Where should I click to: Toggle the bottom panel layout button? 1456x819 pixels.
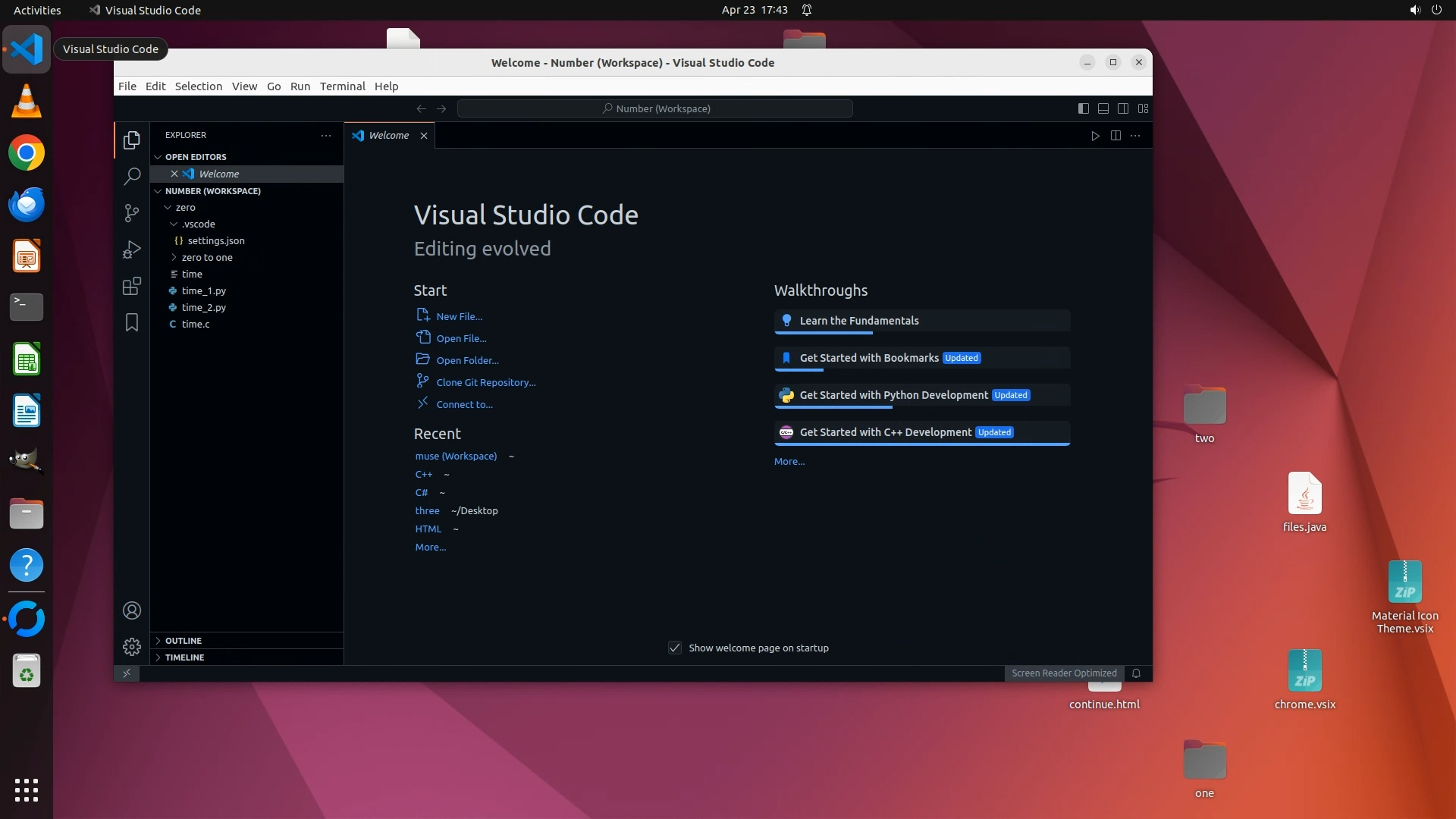pyautogui.click(x=1103, y=108)
